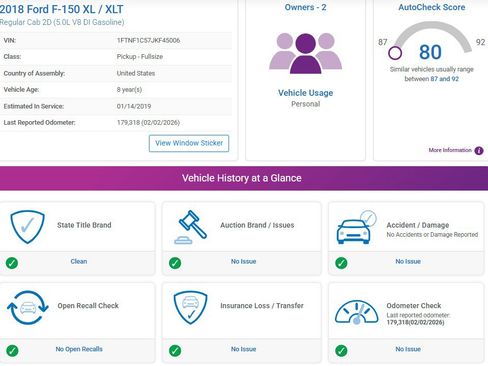Open the More Information link

[x=450, y=150]
